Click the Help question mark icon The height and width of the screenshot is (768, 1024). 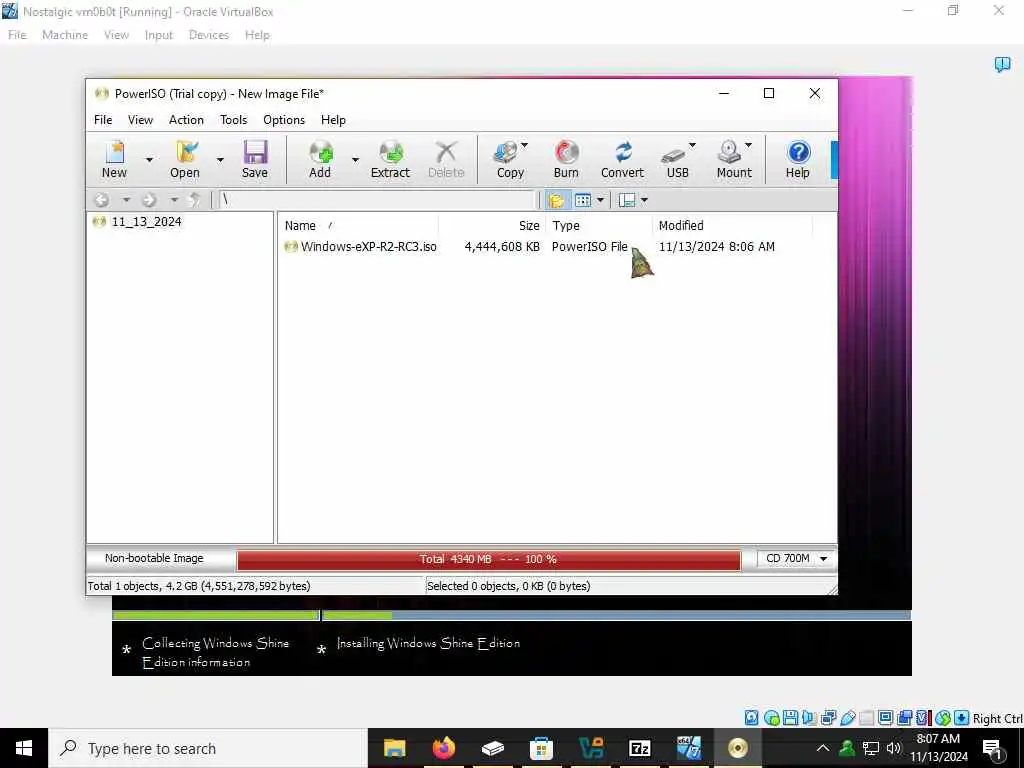[798, 152]
